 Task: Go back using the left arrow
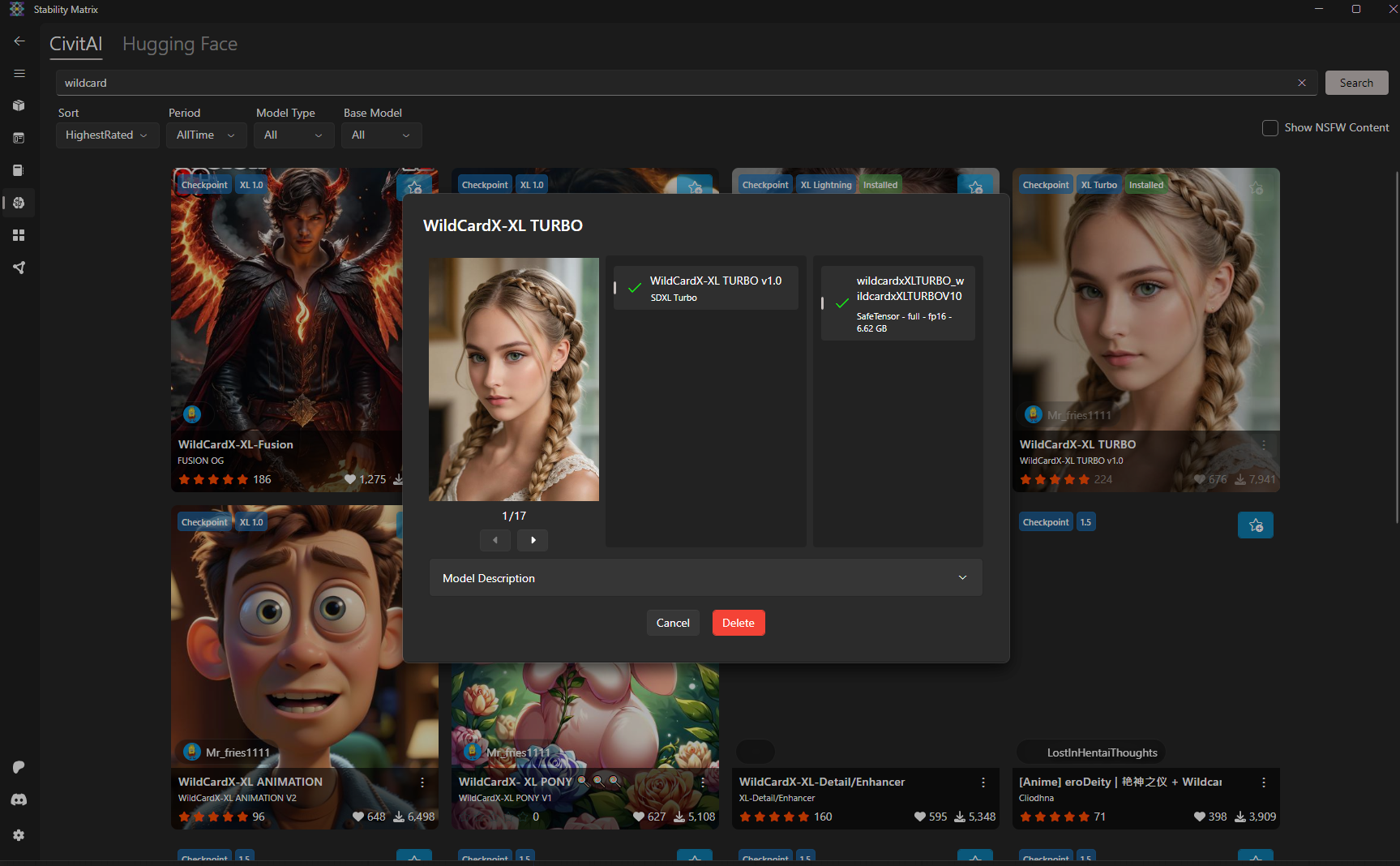pyautogui.click(x=19, y=41)
